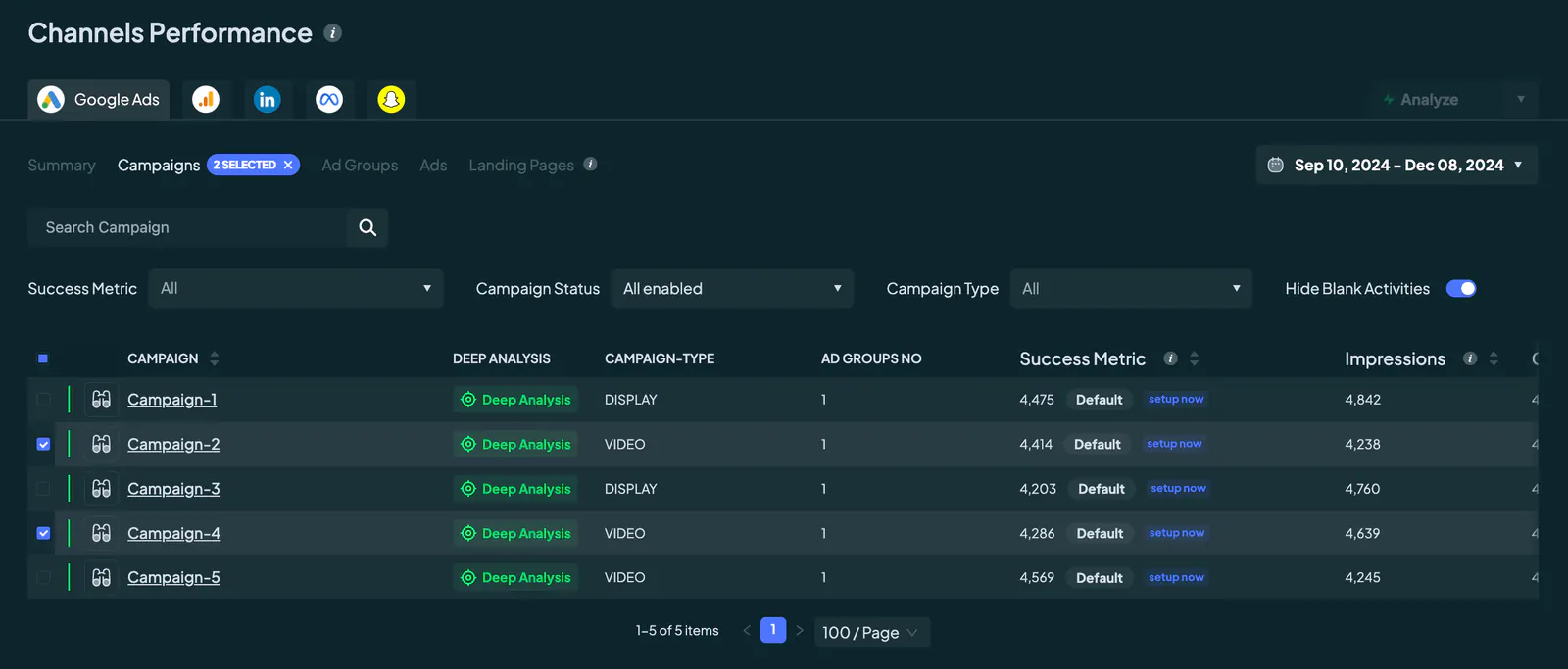This screenshot has width=1568, height=669.
Task: Click the binoculars icon for Campaign-1
Action: coord(101,400)
